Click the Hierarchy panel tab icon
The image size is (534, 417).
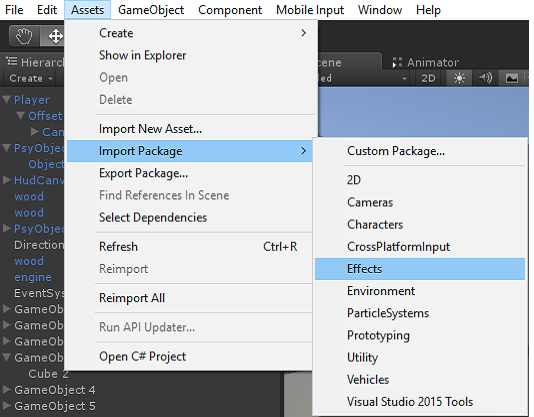pyautogui.click(x=12, y=62)
